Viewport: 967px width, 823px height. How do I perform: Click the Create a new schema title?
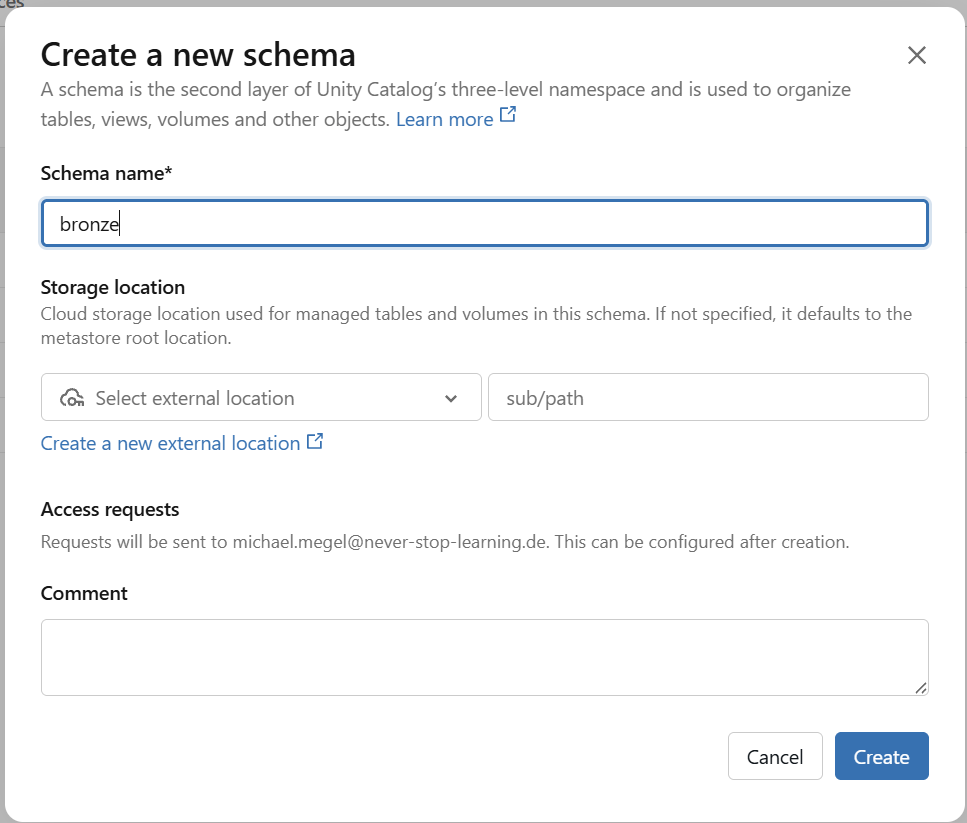198,55
